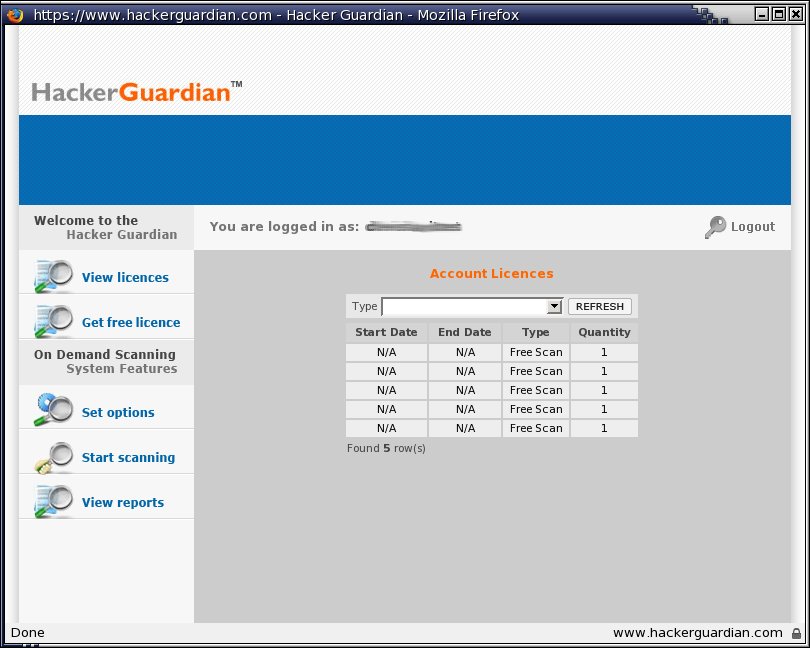This screenshot has width=810, height=648.
Task: Click the View reports magnifier icon
Action: coord(54,501)
